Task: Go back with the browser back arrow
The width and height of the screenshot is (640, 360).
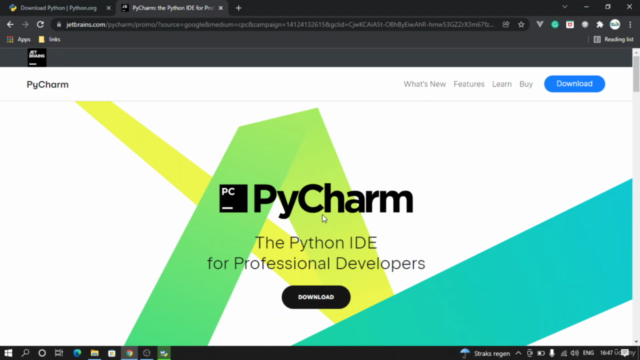Action: point(10,24)
